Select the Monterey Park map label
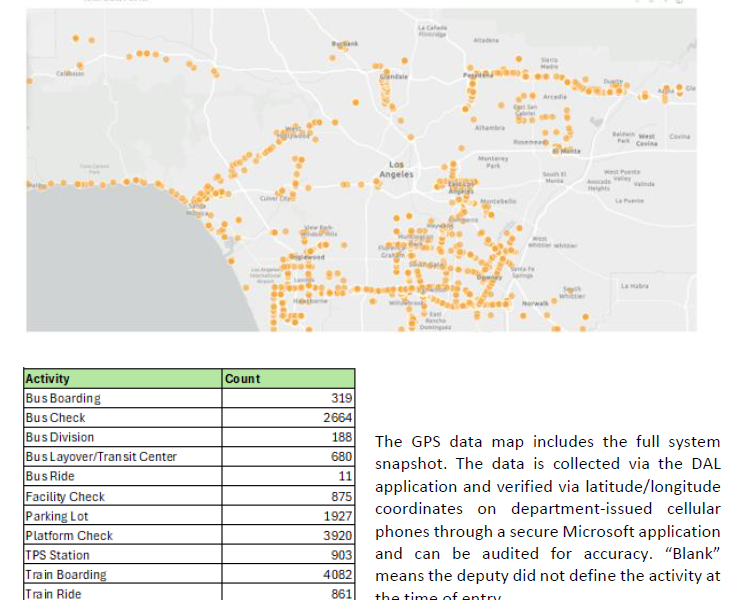The image size is (730, 600). coord(493,161)
